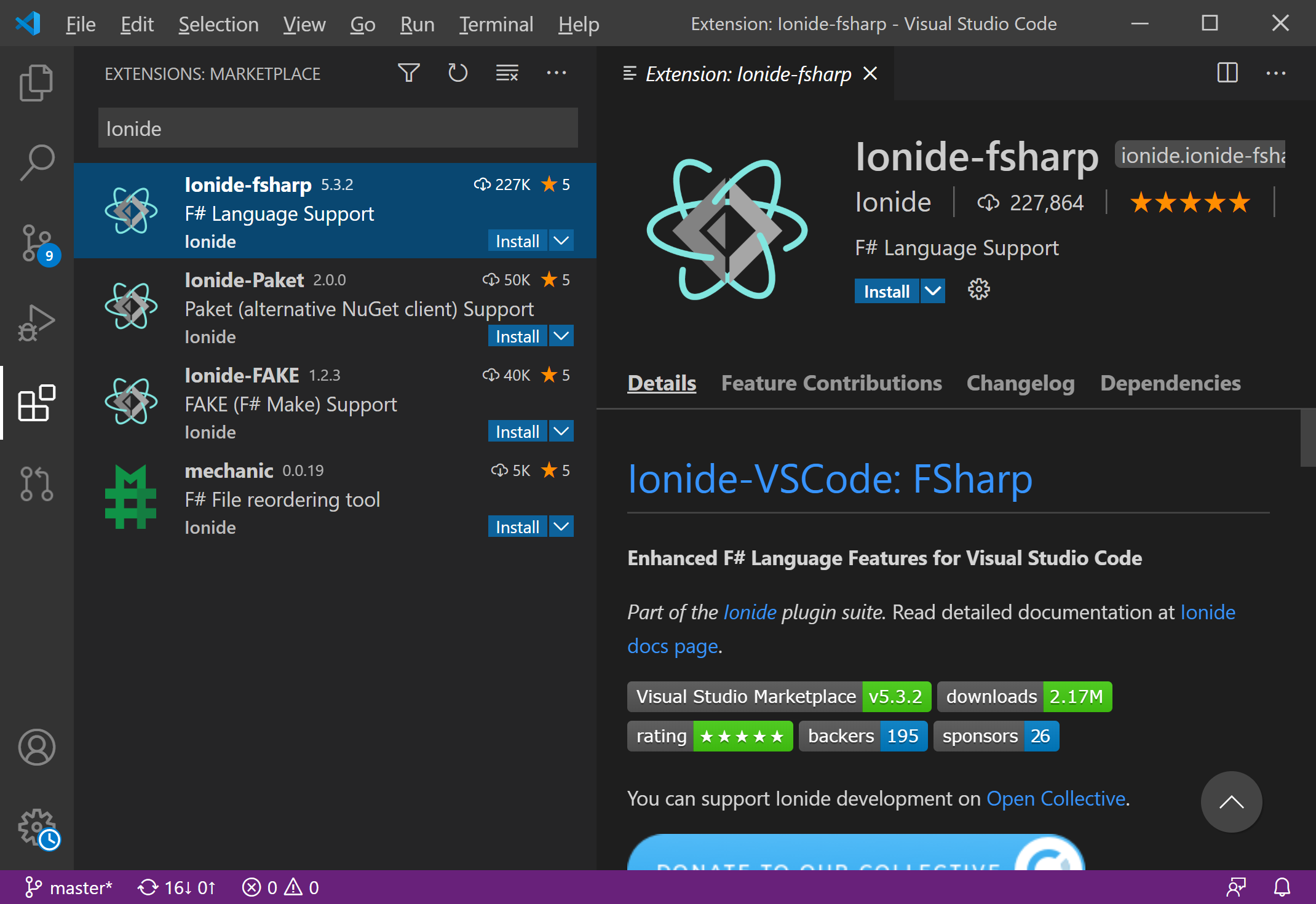Open the Search view in activity bar
Image resolution: width=1316 pixels, height=904 pixels.
36,162
